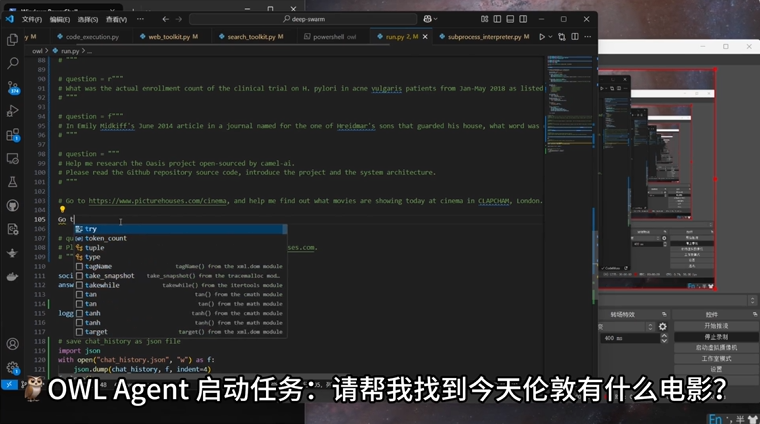This screenshot has width=760, height=424.
Task: Open the Testing flask view
Action: (x=13, y=182)
